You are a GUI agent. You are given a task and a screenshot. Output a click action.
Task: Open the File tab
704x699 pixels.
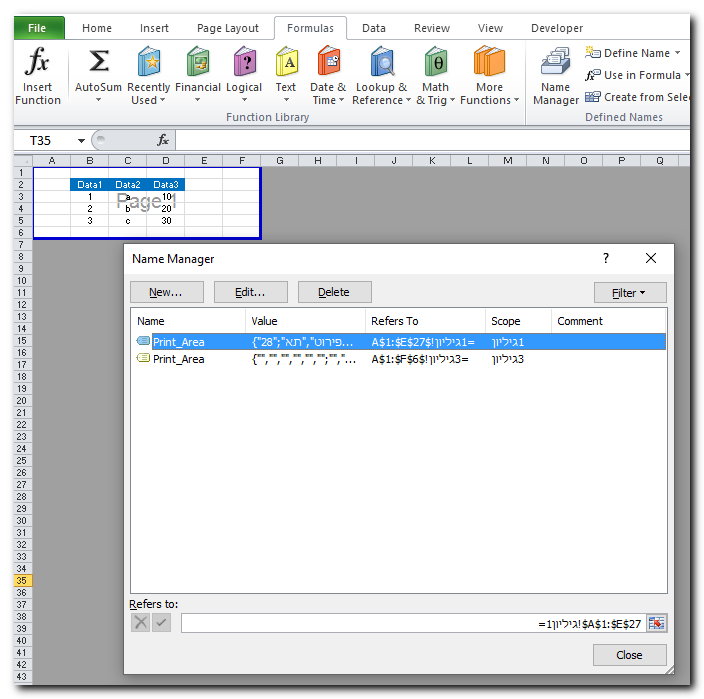click(x=37, y=28)
